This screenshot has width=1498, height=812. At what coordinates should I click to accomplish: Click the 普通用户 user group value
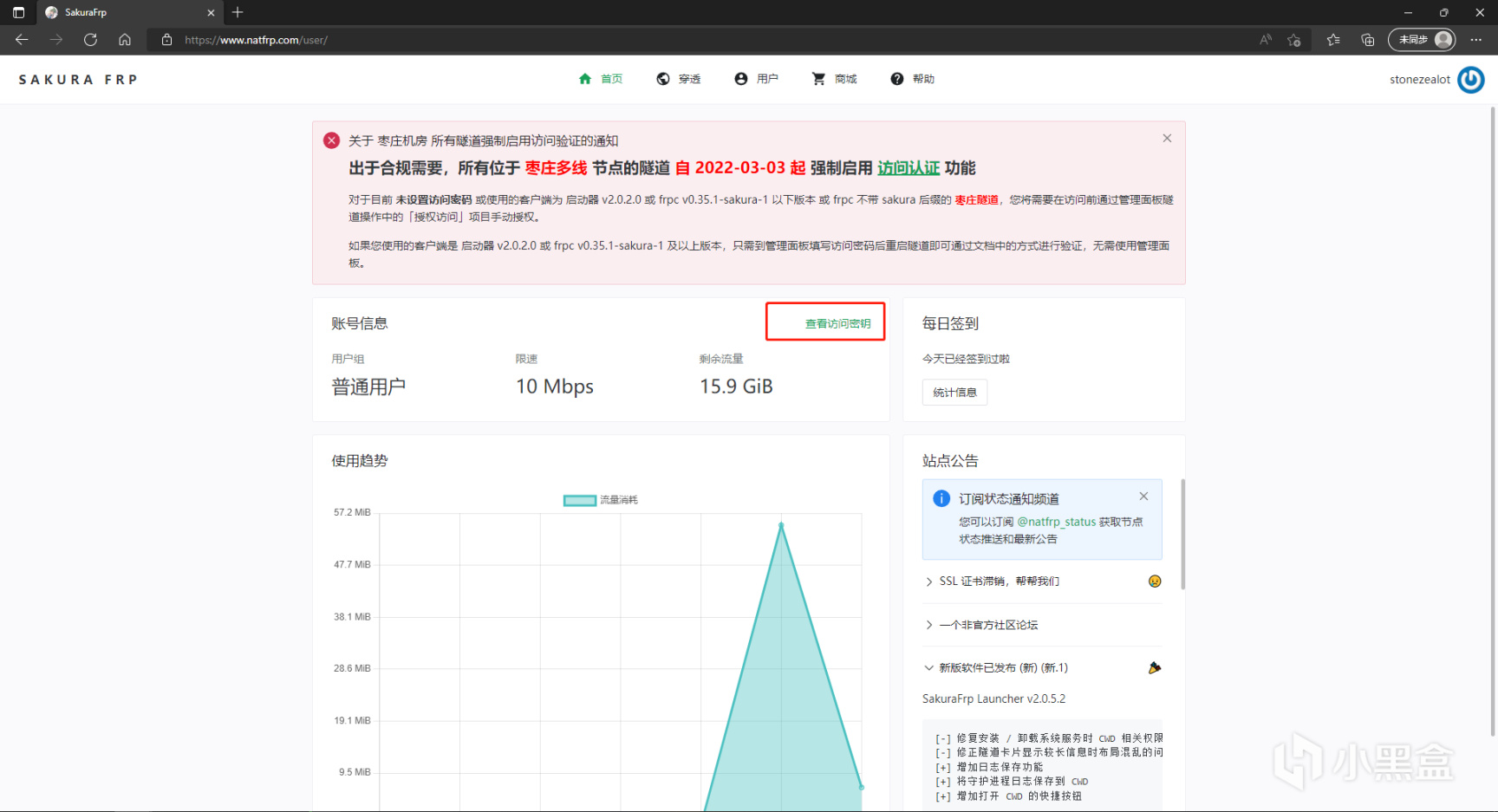[x=368, y=387]
